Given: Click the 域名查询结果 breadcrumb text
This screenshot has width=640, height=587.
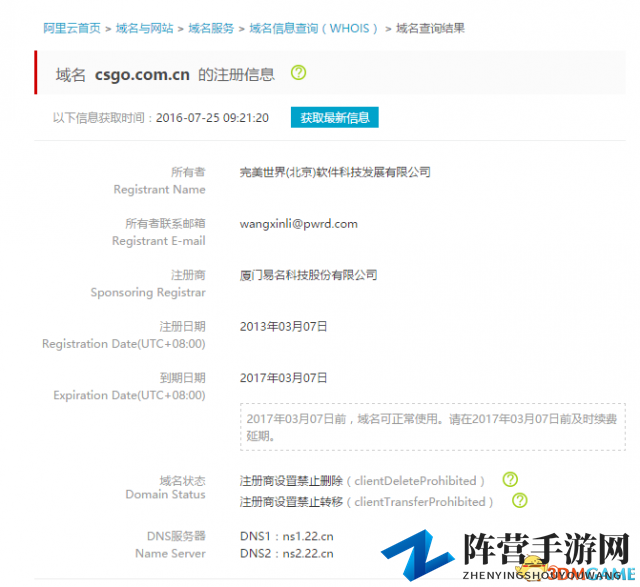Looking at the screenshot, I should tap(430, 28).
